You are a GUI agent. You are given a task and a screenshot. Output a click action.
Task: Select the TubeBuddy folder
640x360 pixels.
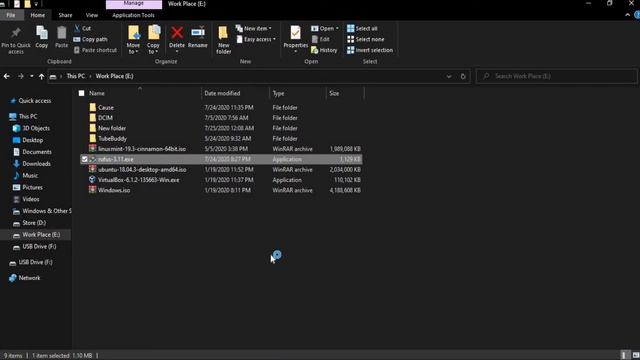[x=112, y=139]
